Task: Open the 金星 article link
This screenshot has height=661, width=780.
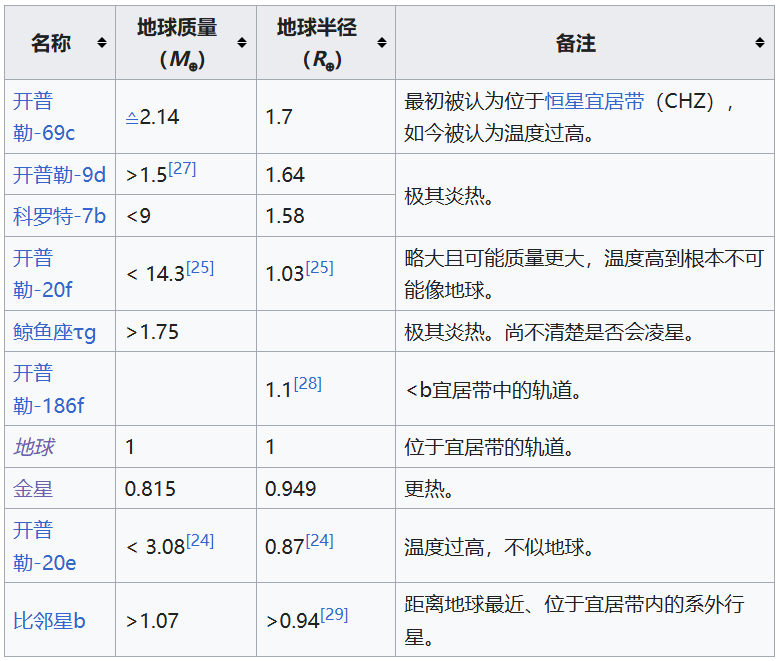Action: click(x=33, y=489)
